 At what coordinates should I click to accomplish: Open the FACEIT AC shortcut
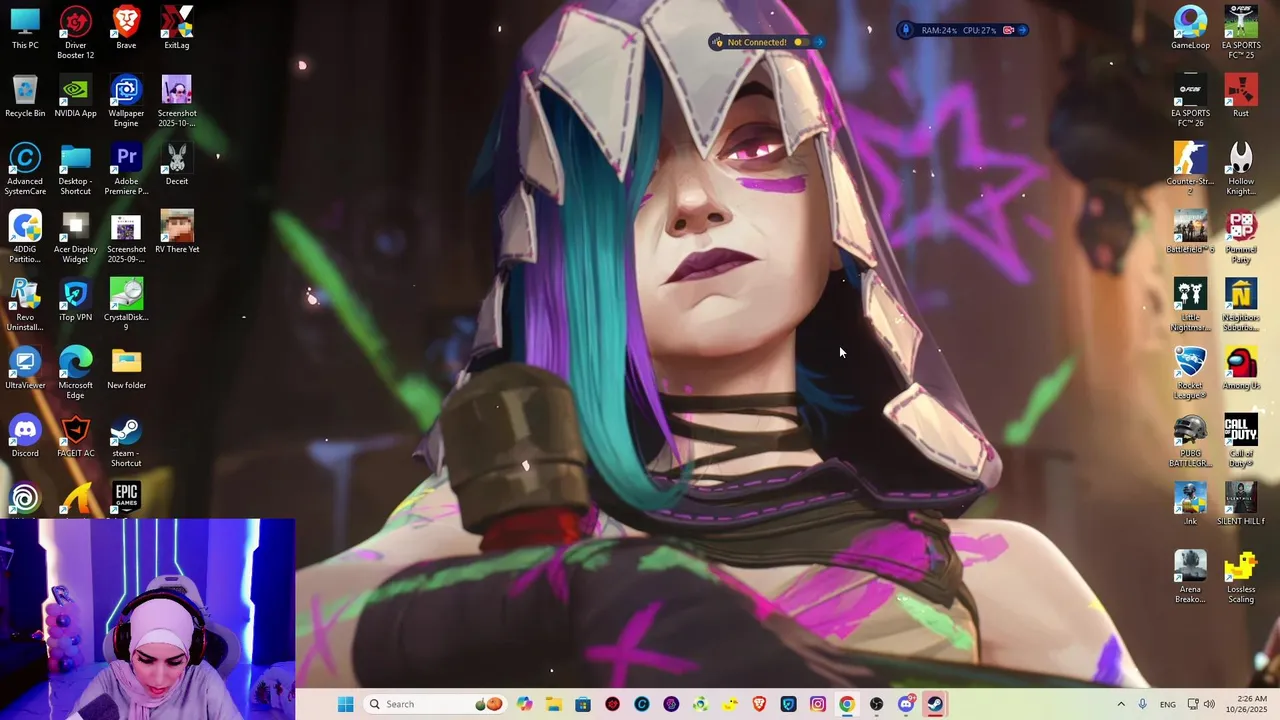75,436
